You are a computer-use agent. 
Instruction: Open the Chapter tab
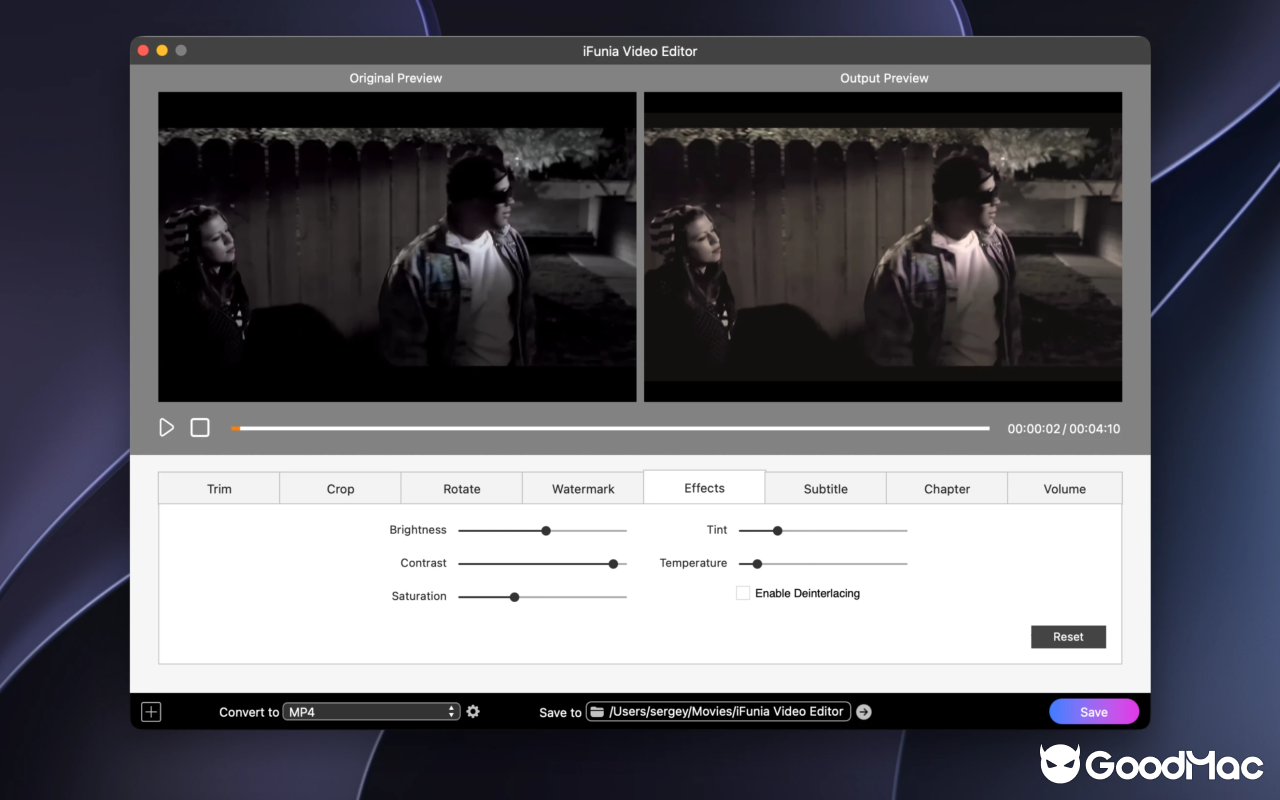[x=947, y=489]
